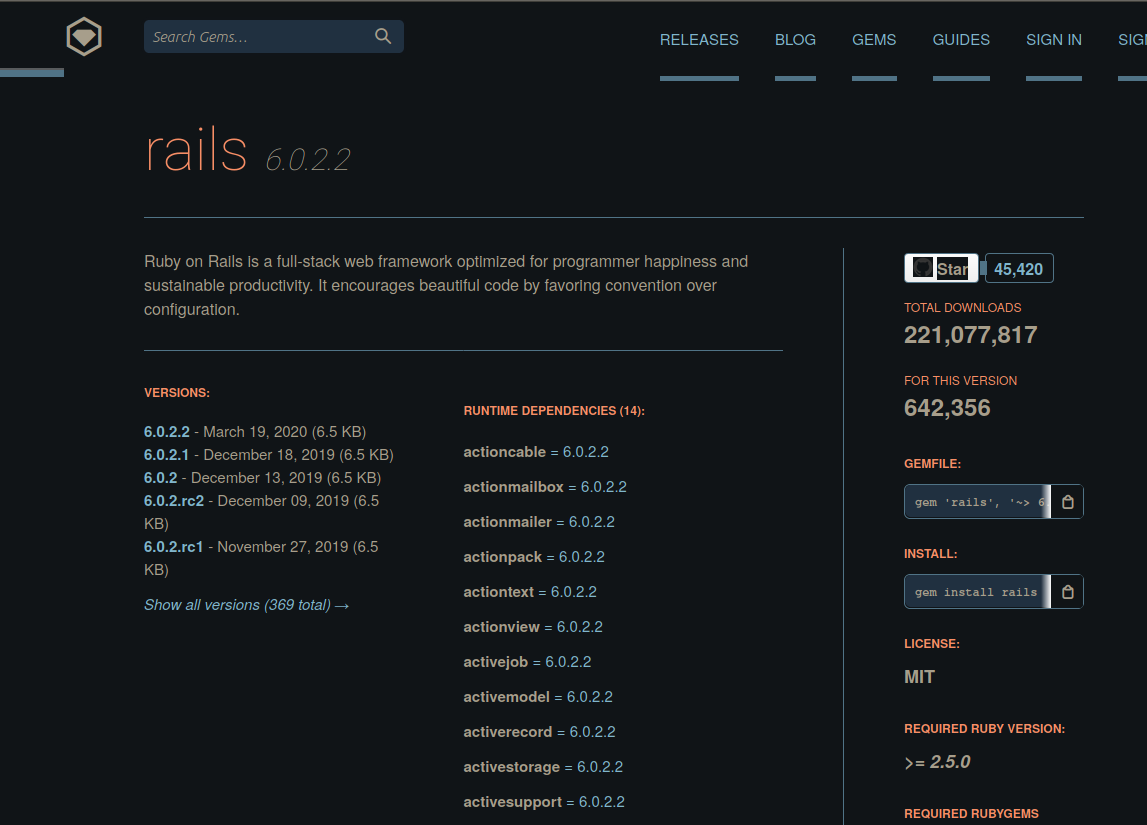The height and width of the screenshot is (825, 1147).
Task: Click the search magnifier icon
Action: tap(383, 35)
